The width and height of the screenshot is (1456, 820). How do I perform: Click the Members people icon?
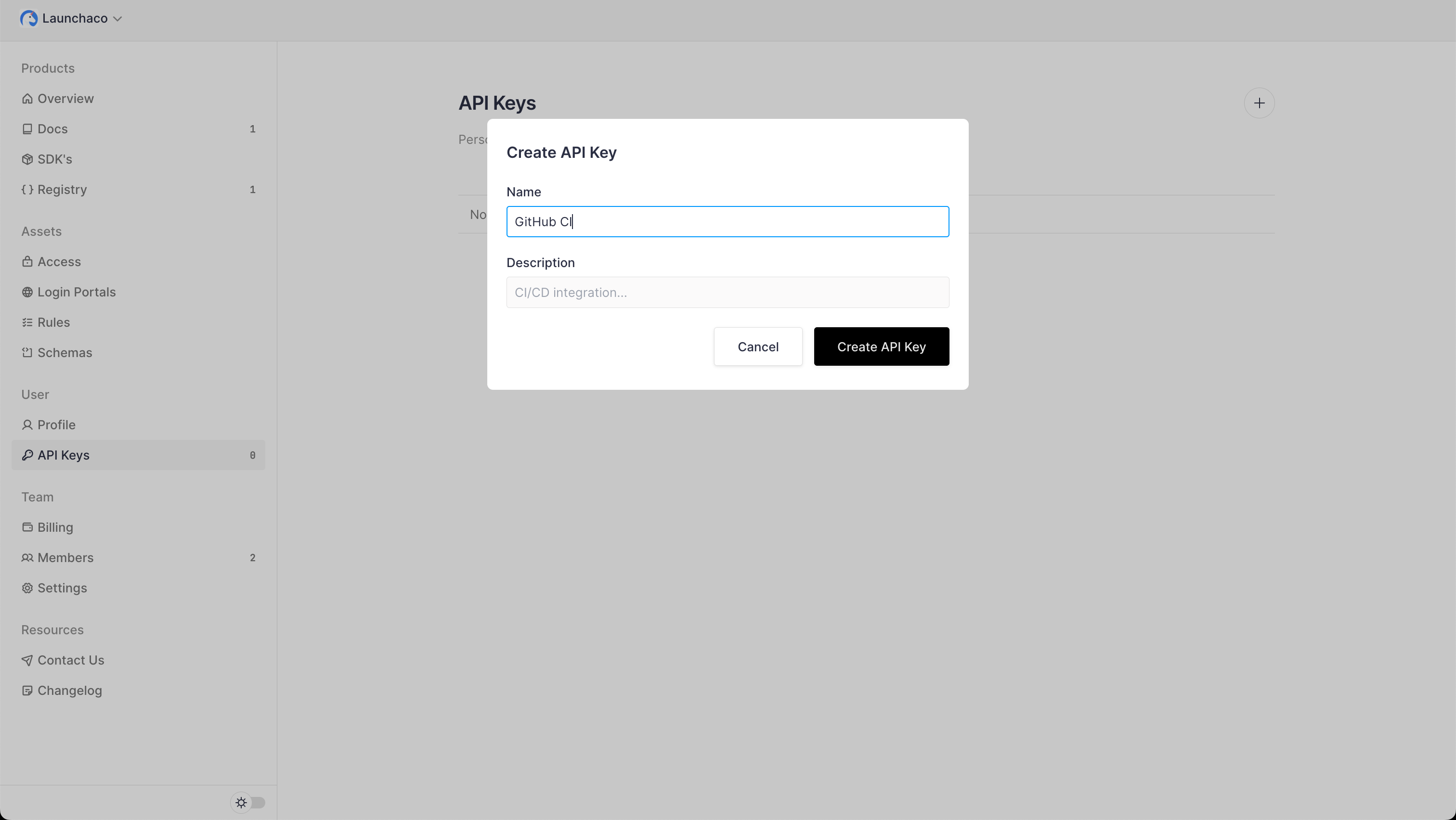(27, 558)
